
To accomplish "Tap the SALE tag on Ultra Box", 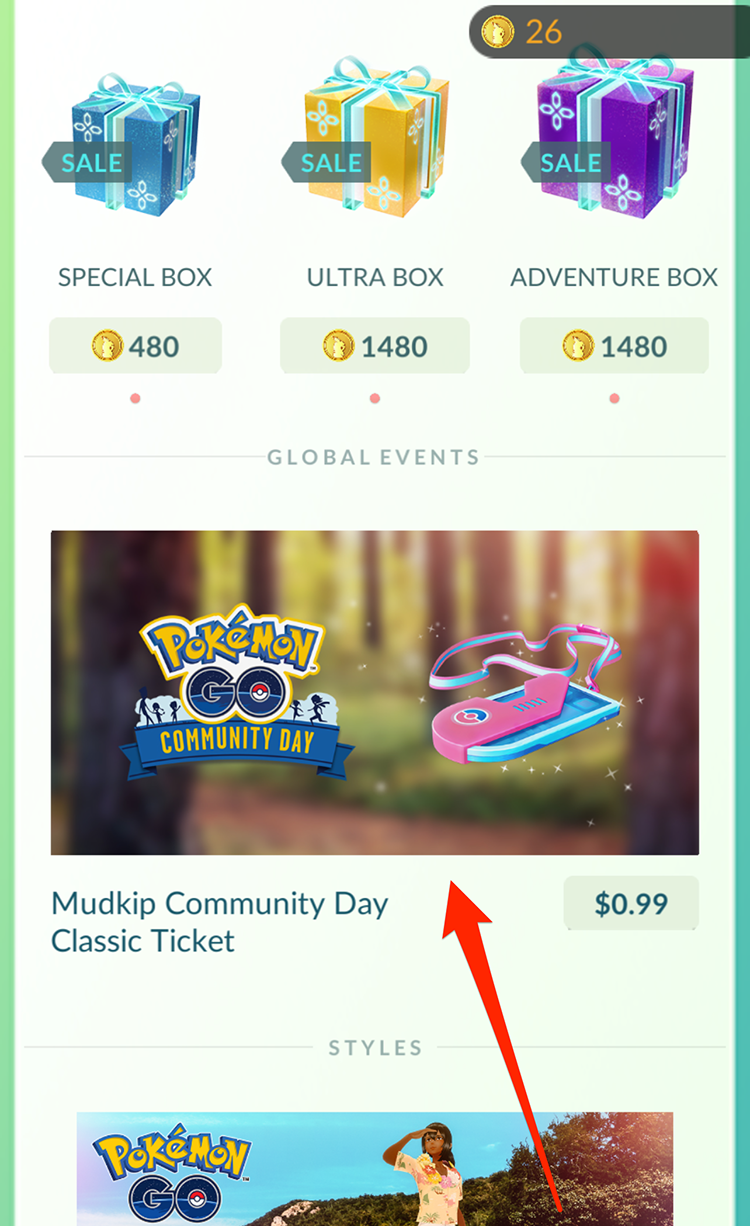I will coord(328,162).
